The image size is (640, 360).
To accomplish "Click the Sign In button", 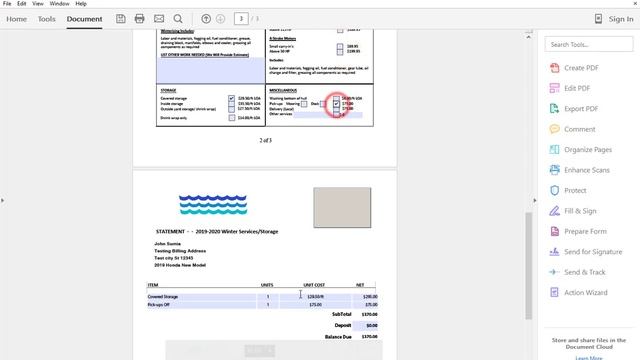I will point(621,19).
